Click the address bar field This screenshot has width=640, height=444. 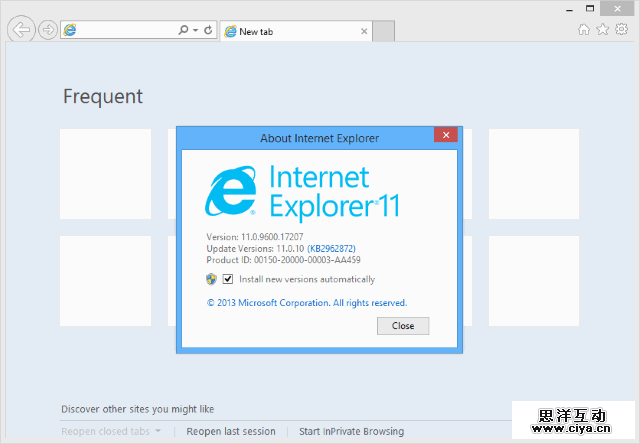[x=139, y=30]
